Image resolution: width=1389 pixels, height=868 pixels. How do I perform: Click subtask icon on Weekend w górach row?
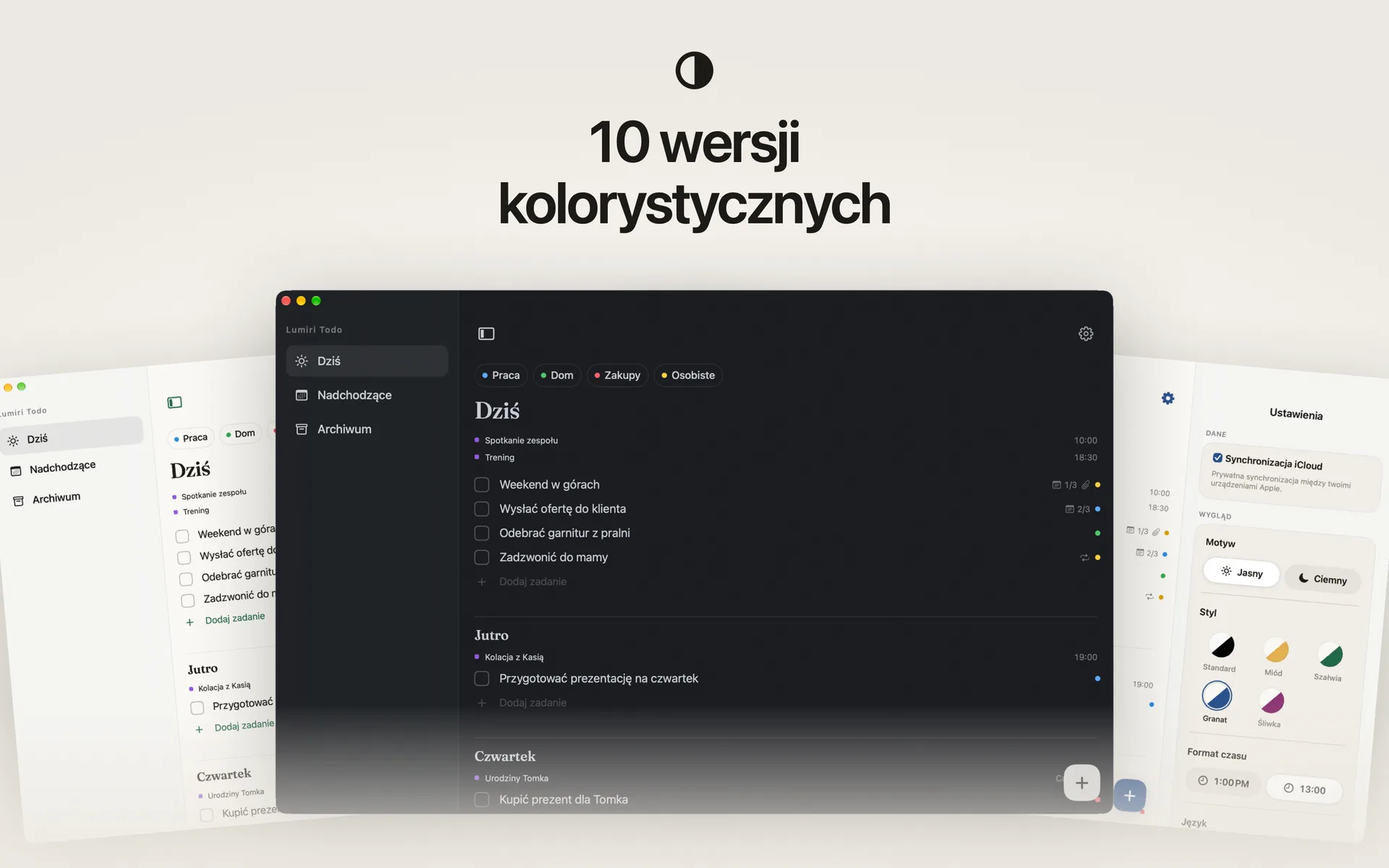pyautogui.click(x=1057, y=485)
